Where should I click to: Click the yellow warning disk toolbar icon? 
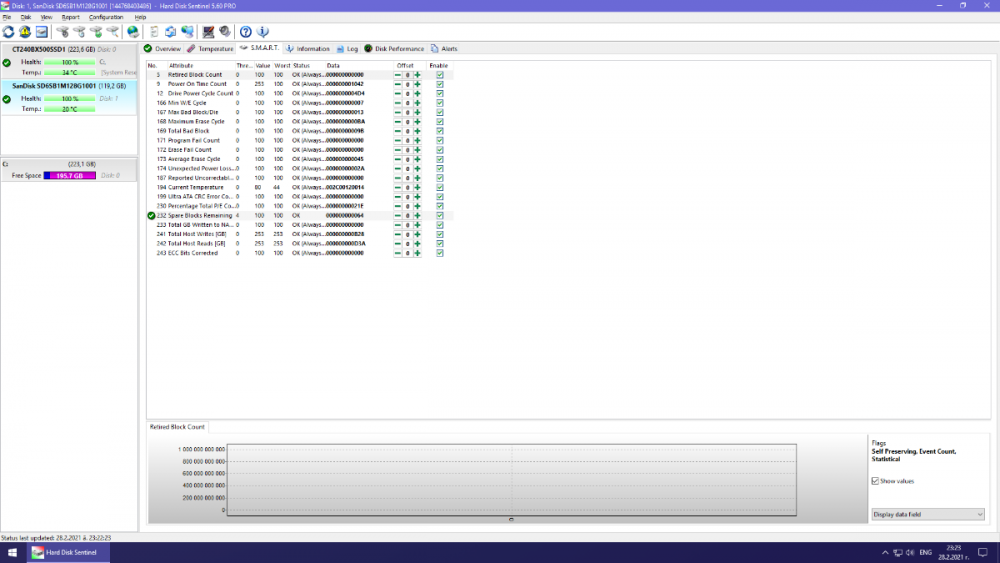(x=25, y=32)
